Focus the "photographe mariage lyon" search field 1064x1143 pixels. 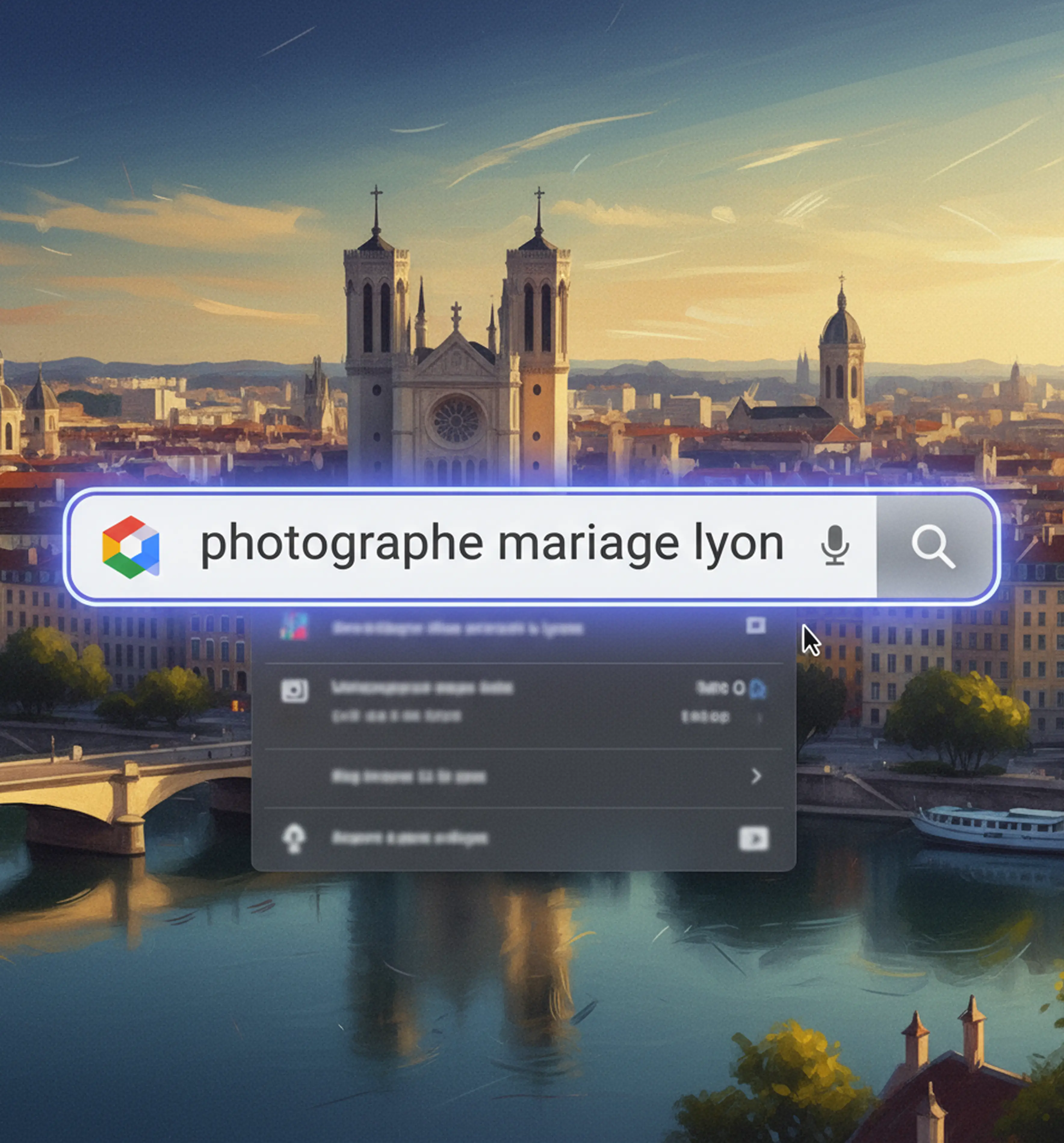(x=492, y=544)
